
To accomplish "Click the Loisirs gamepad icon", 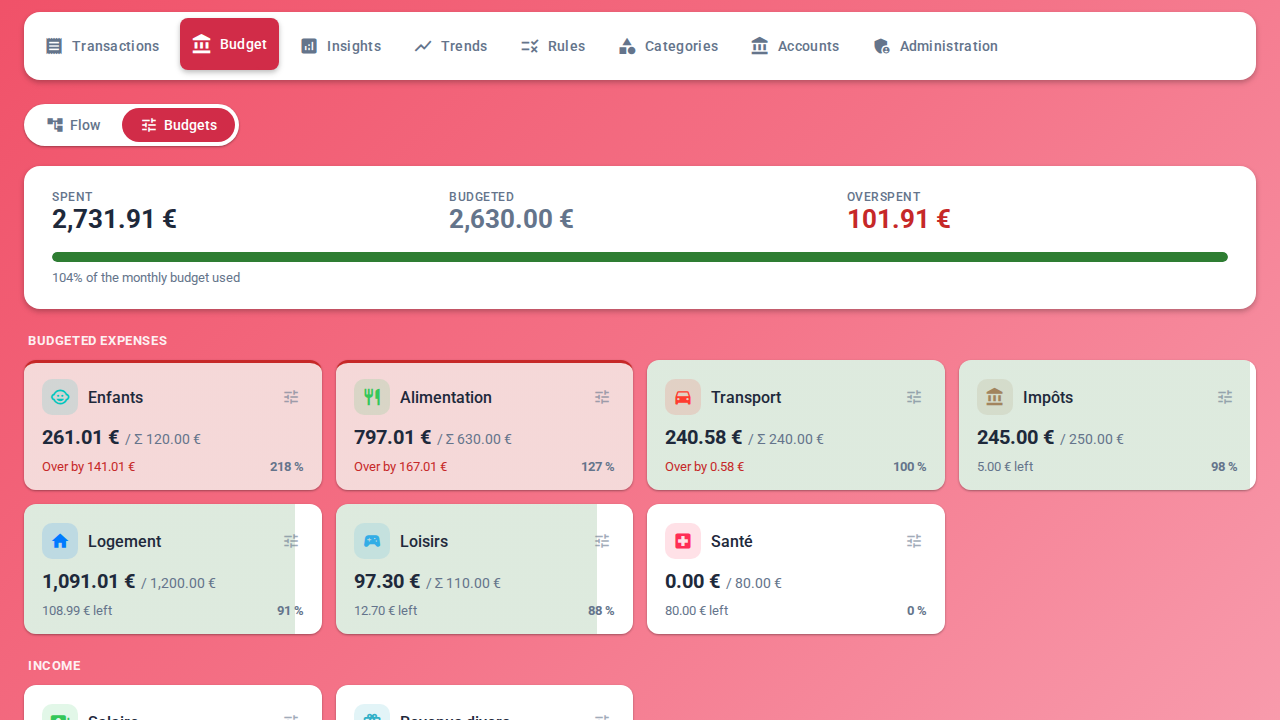I will 372,541.
